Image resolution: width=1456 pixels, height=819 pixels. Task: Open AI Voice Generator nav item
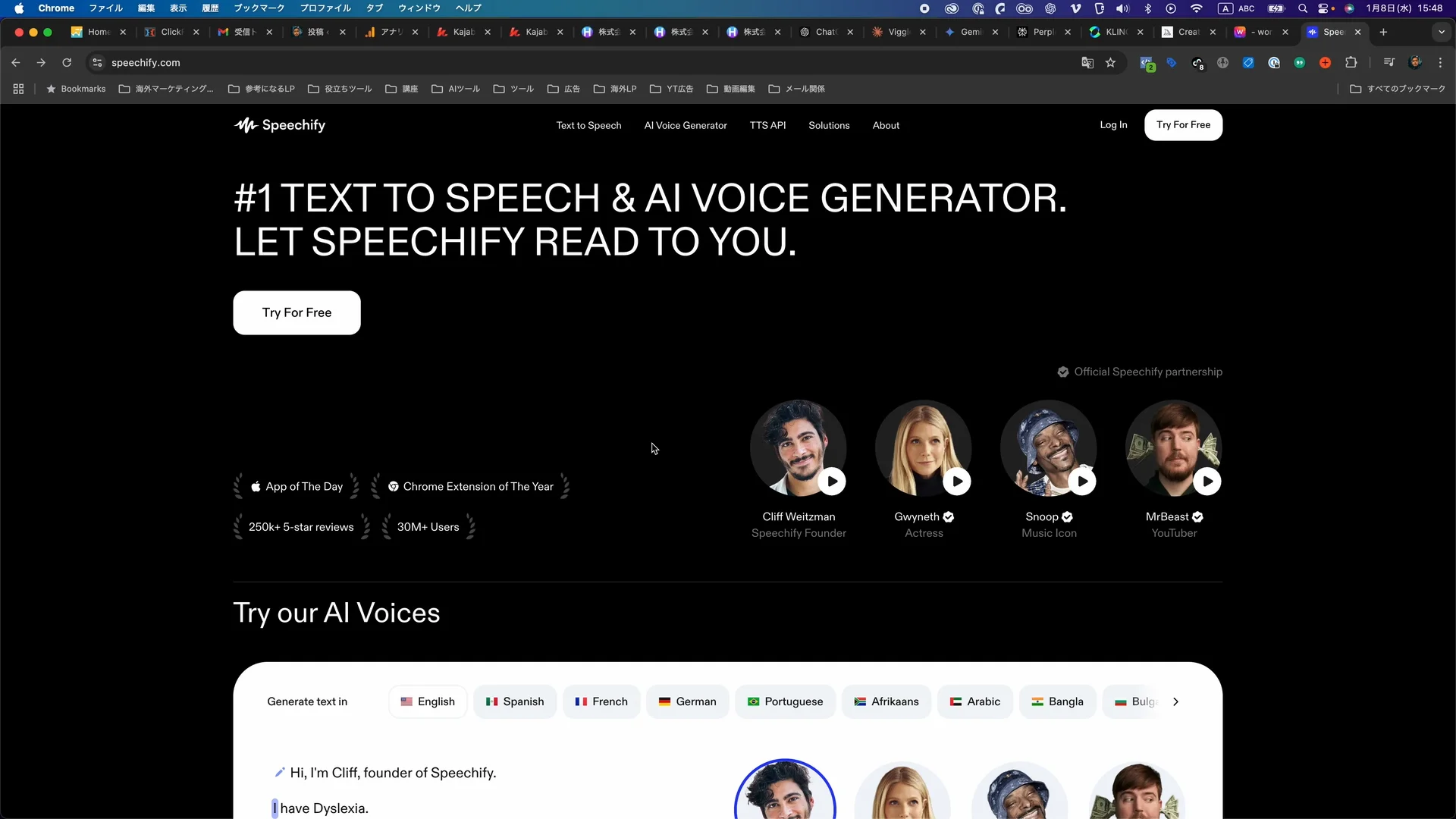(x=686, y=125)
